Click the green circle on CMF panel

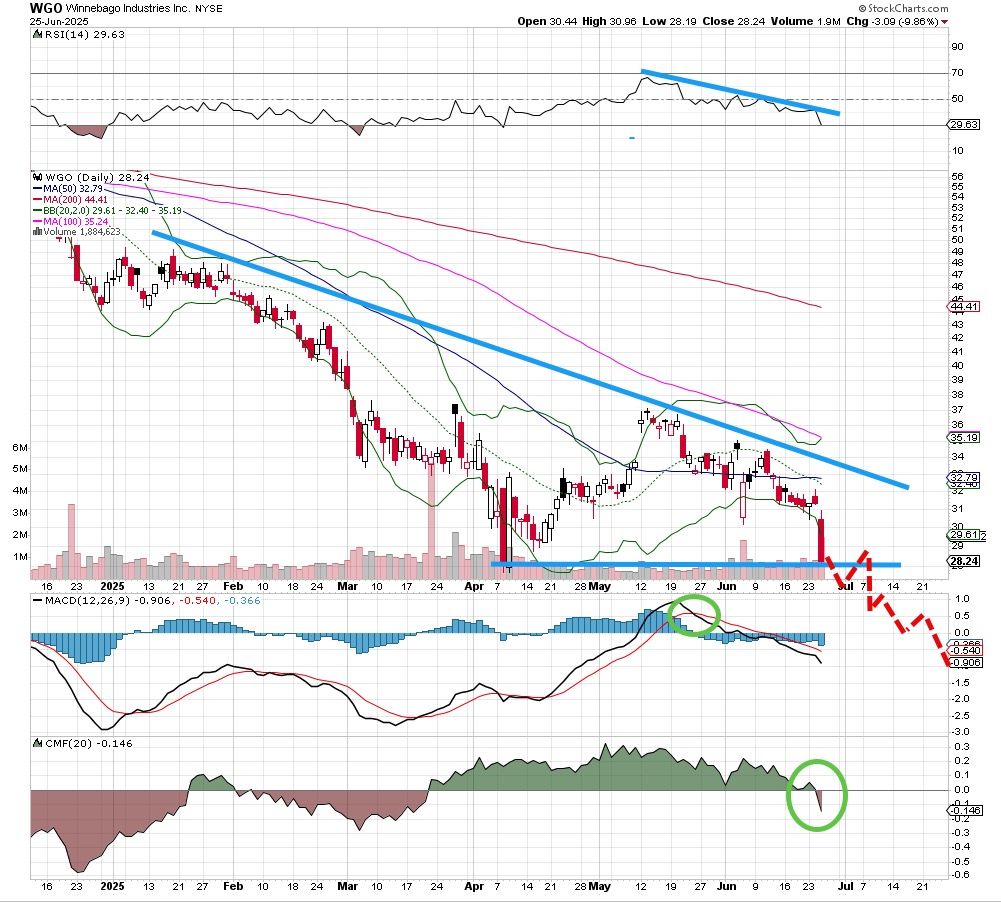817,794
